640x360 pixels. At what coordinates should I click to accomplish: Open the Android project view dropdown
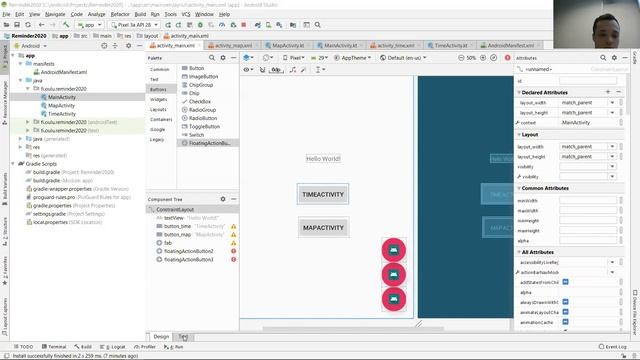click(31, 46)
